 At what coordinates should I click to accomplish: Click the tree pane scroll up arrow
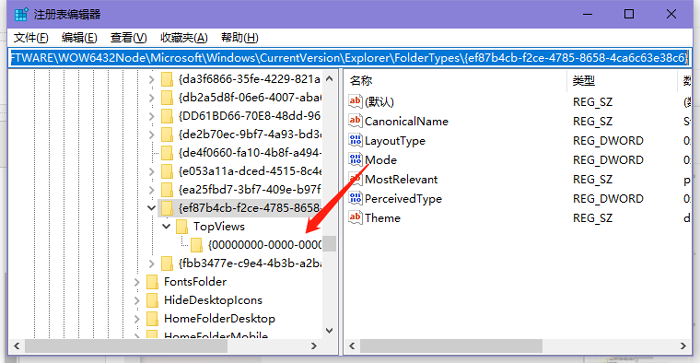coord(329,79)
